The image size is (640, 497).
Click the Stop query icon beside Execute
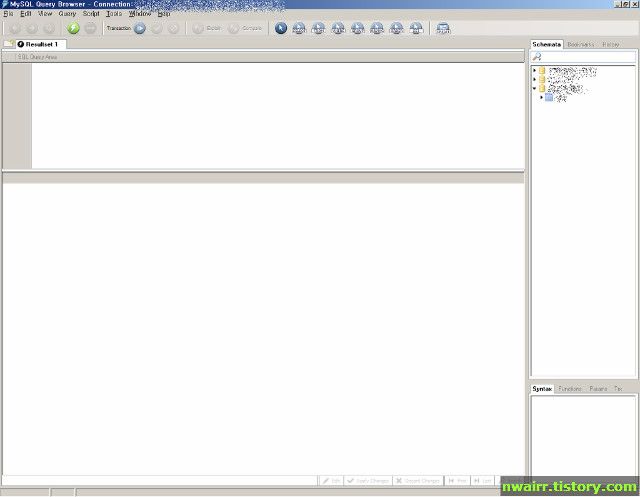tap(91, 28)
